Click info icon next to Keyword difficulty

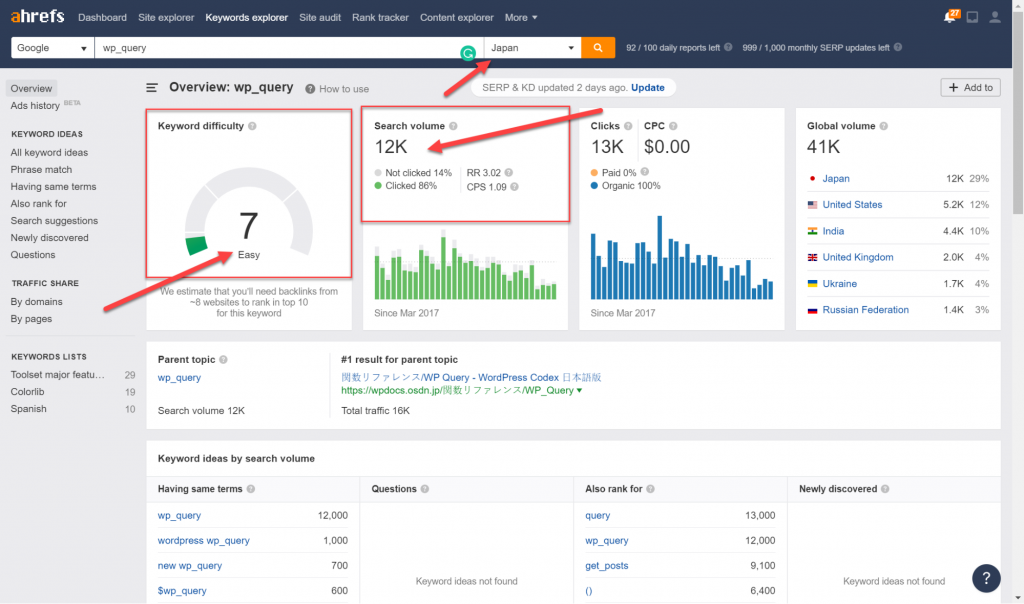pyautogui.click(x=252, y=126)
